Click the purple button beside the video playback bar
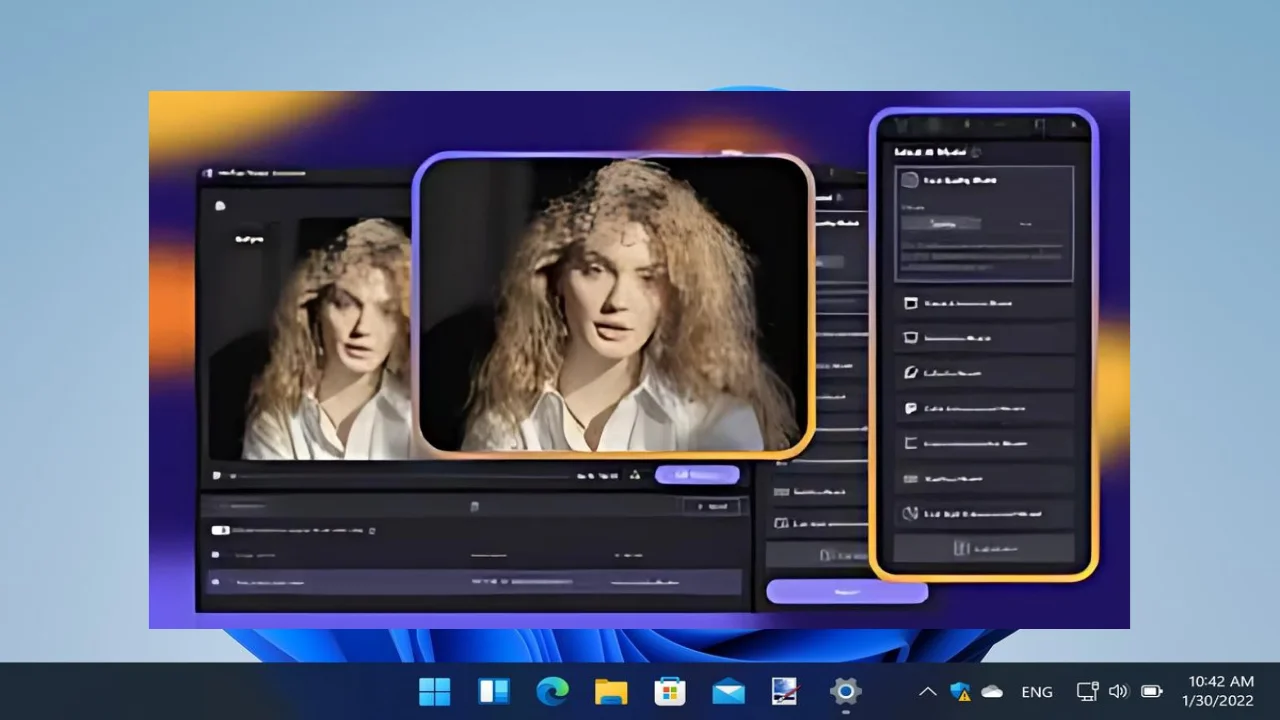This screenshot has height=720, width=1280. point(697,475)
